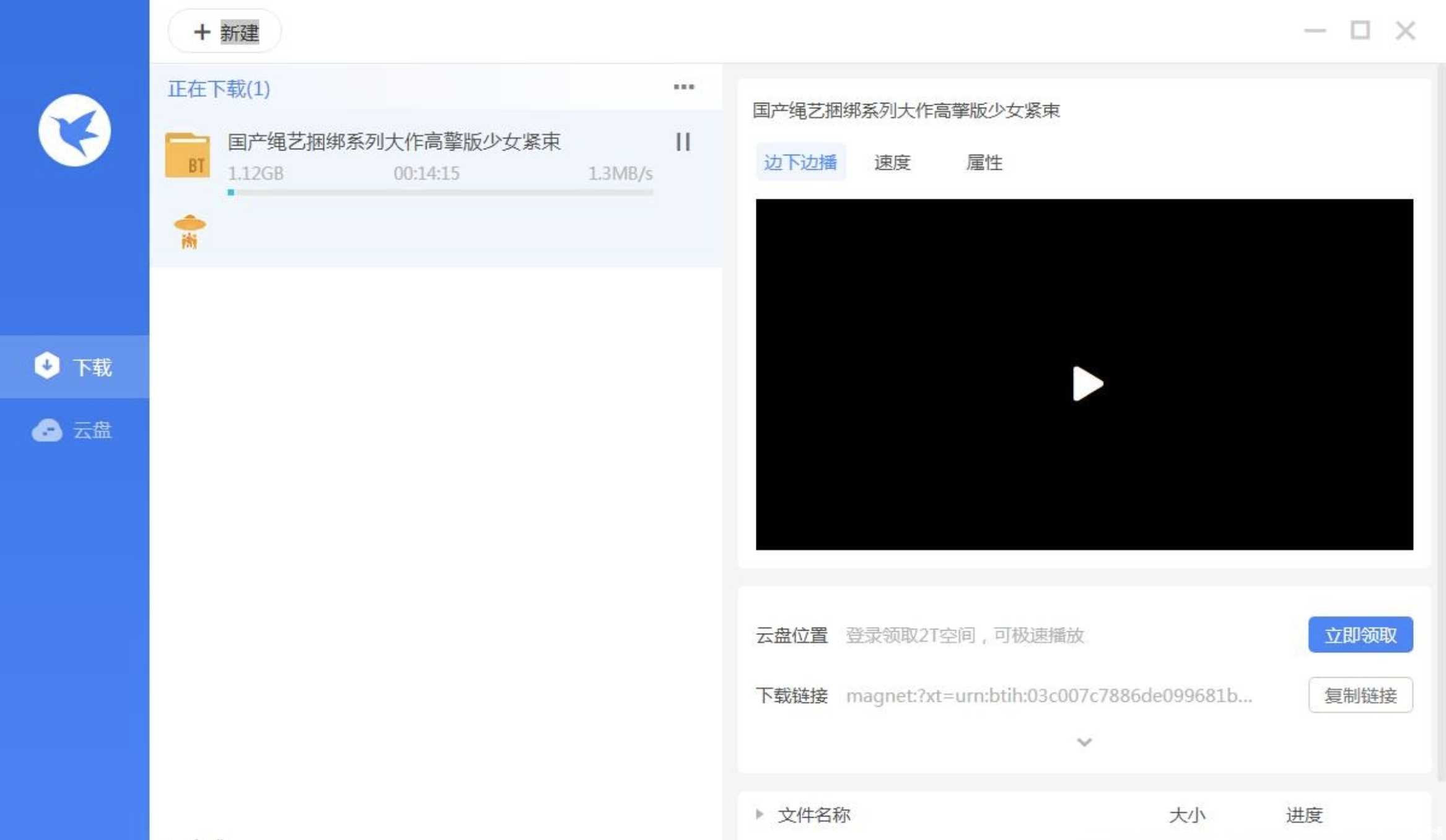Image resolution: width=1446 pixels, height=840 pixels.
Task: Switch to the 属性 tab
Action: [x=984, y=162]
